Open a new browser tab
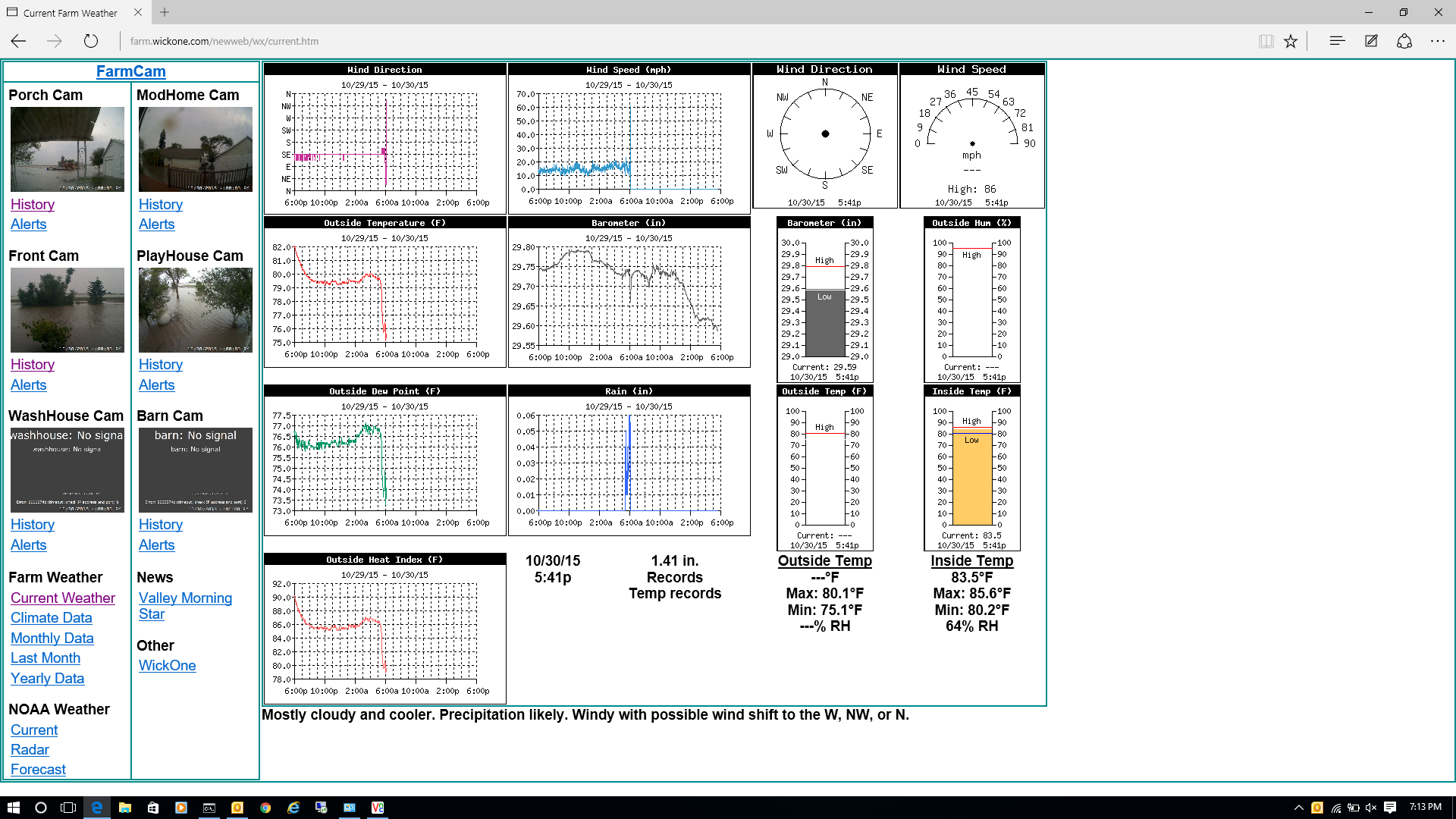 click(x=165, y=12)
